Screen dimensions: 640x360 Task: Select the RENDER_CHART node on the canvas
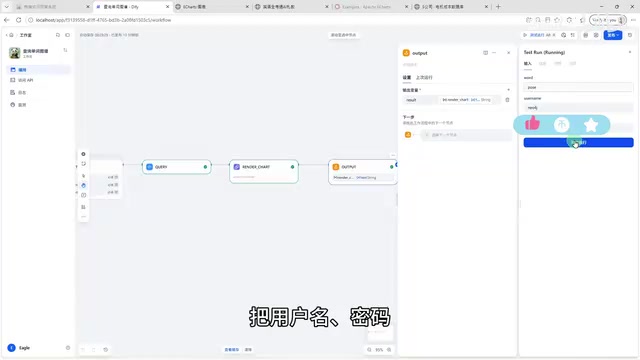click(x=264, y=171)
